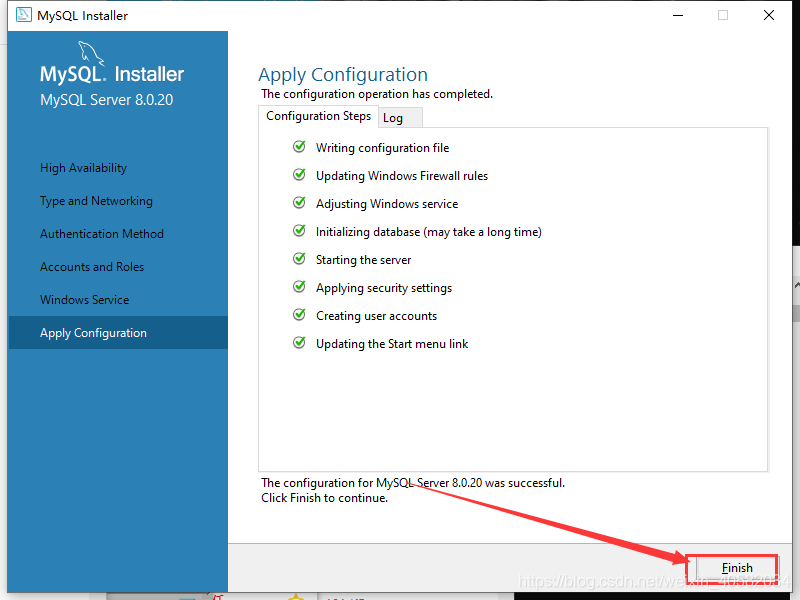Click 'The configuration operation has completed.' text
Viewport: 800px width, 600px height.
coord(377,94)
